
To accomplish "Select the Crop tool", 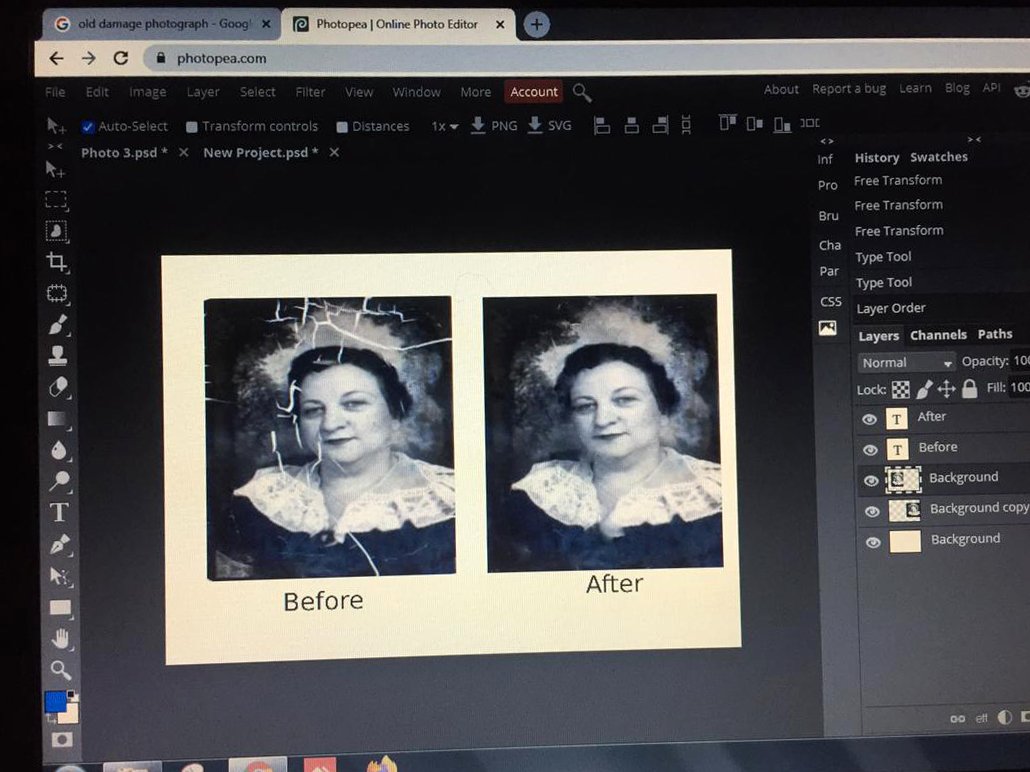I will pos(57,262).
